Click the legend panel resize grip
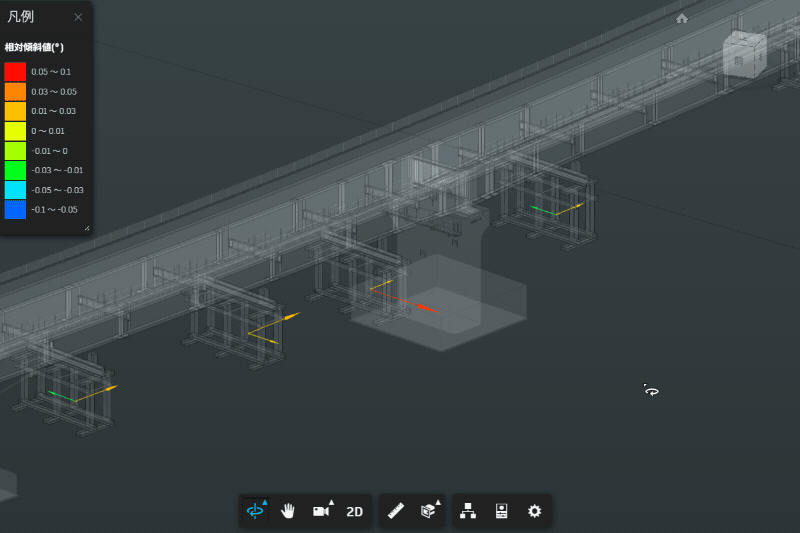Screen dimensions: 800x533 (86, 229)
